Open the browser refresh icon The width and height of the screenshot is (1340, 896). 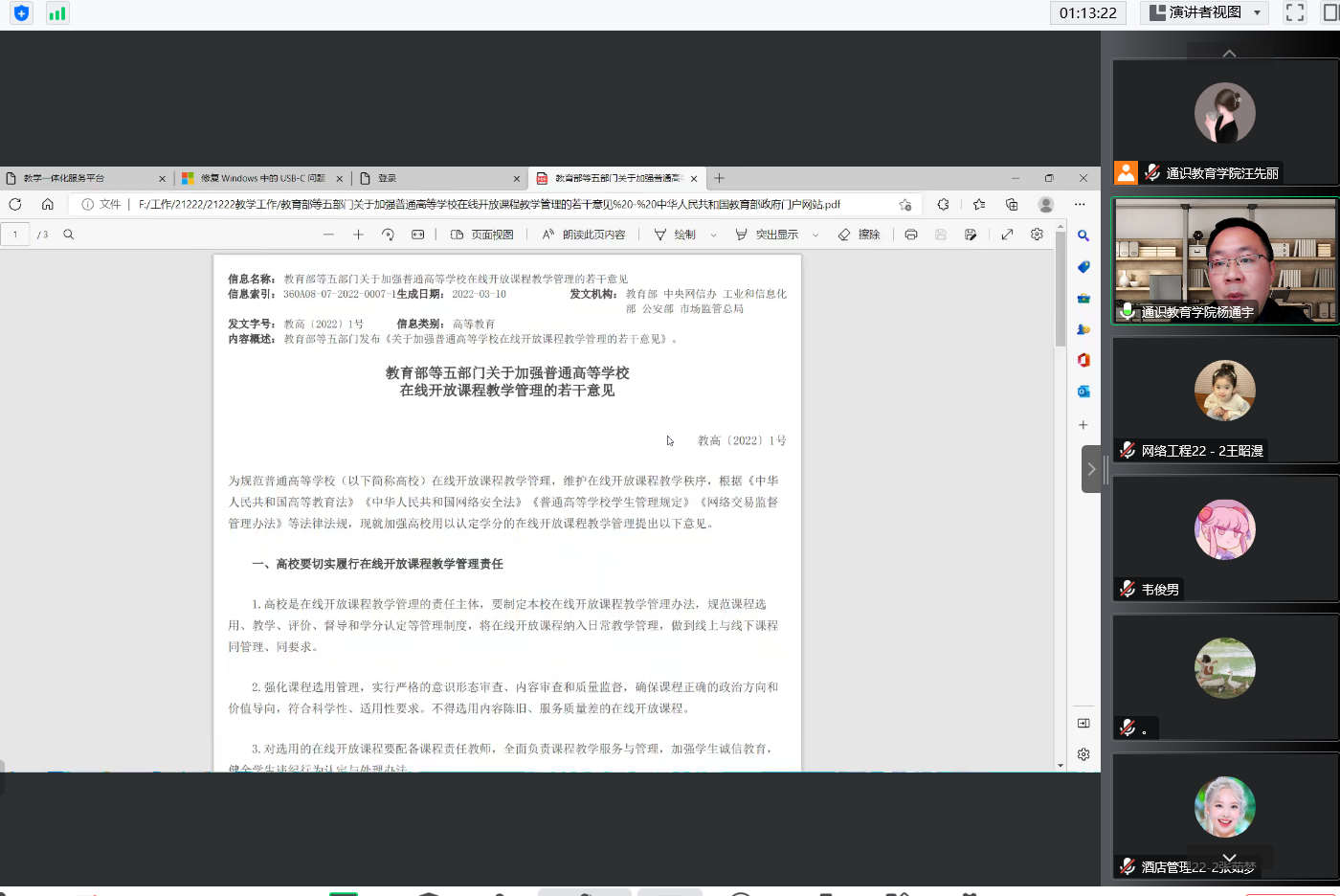[x=15, y=204]
